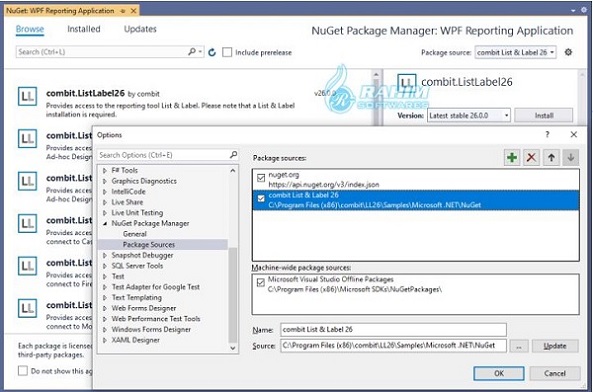Screen dimensions: 593x392
Task: Click the Source path input field
Action: pos(393,346)
